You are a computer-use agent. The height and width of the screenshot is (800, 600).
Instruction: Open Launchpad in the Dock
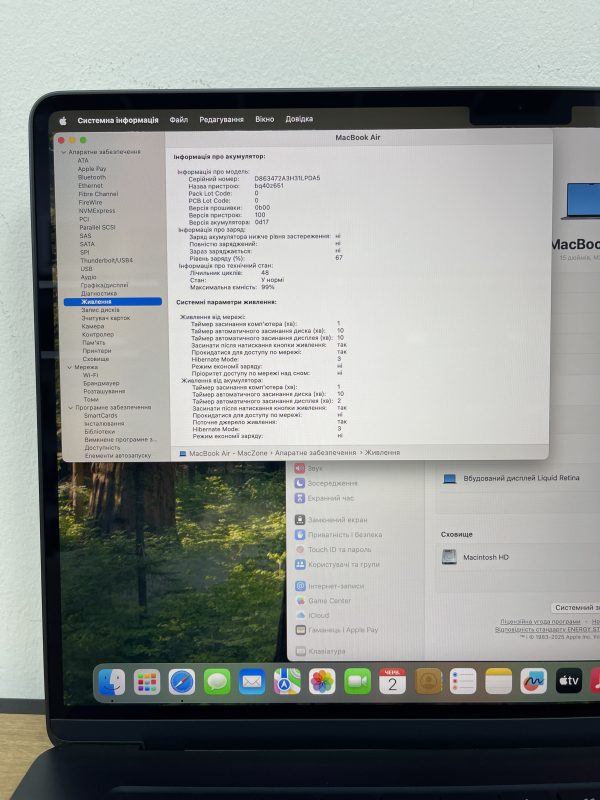point(147,682)
